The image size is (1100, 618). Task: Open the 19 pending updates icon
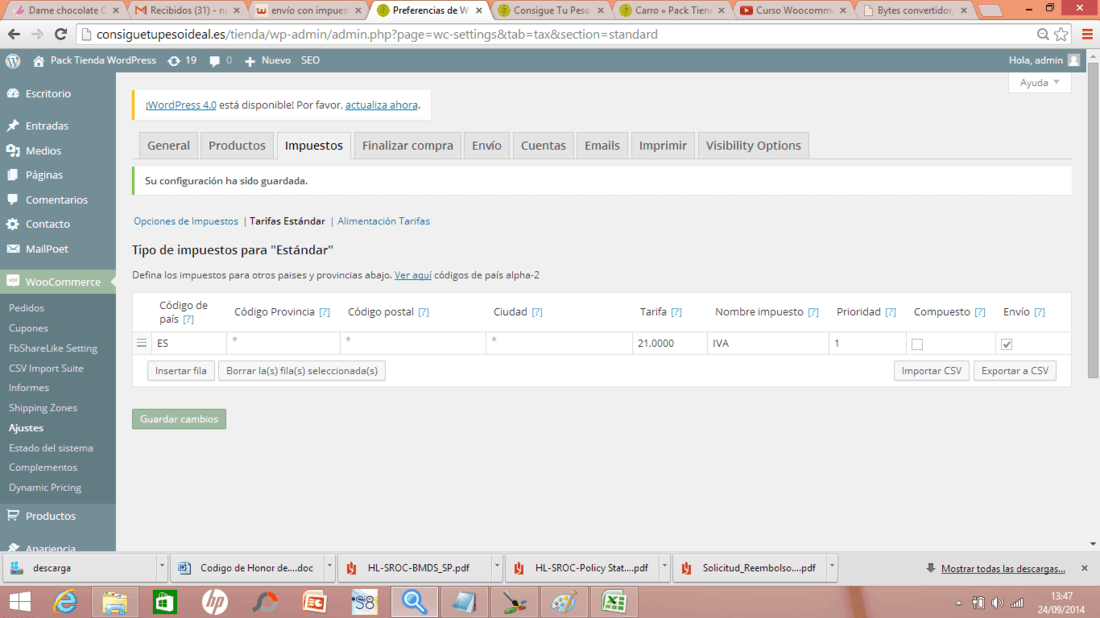click(174, 61)
